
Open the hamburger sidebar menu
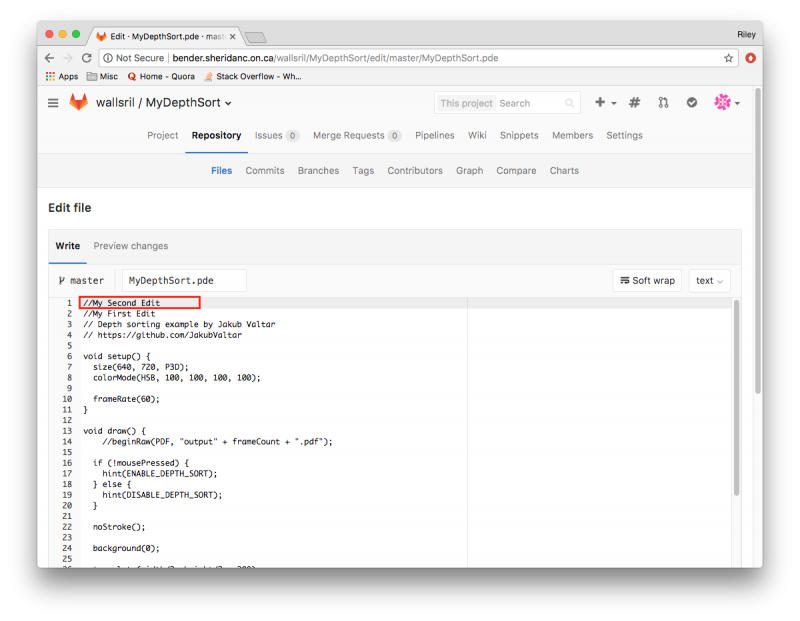click(53, 103)
